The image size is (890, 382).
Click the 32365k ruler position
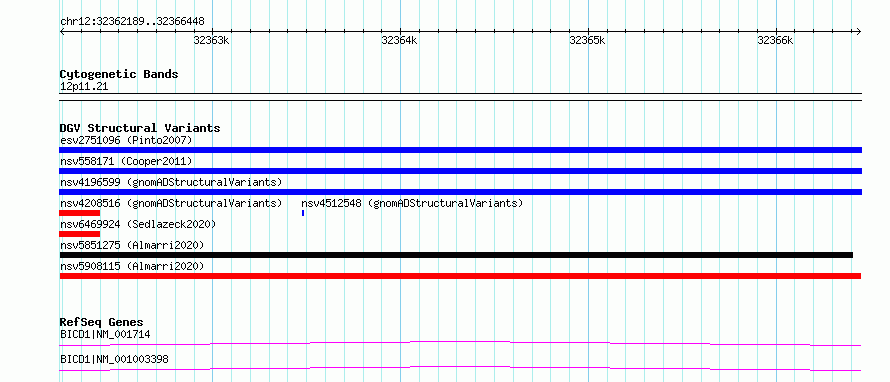tap(587, 40)
